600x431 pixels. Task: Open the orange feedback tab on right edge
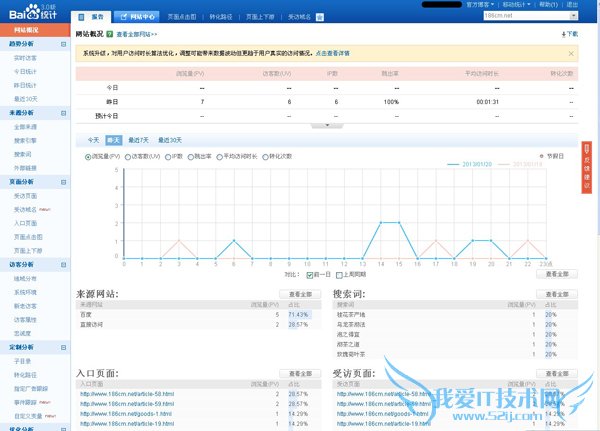tap(587, 167)
